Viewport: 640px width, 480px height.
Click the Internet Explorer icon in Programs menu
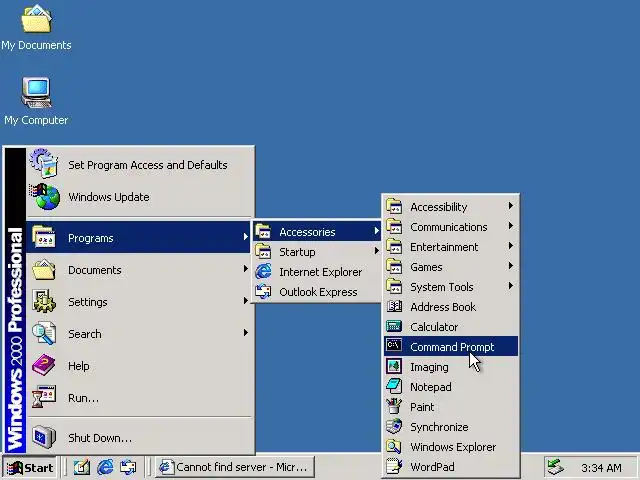[263, 271]
